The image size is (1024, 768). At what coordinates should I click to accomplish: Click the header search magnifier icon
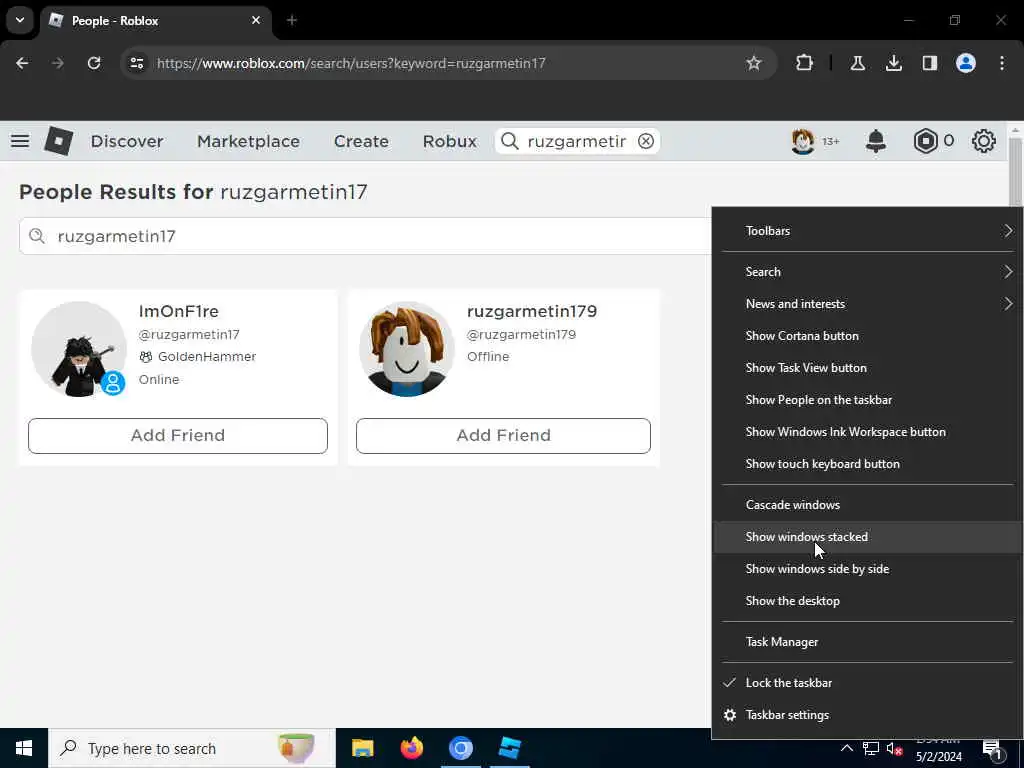(510, 141)
